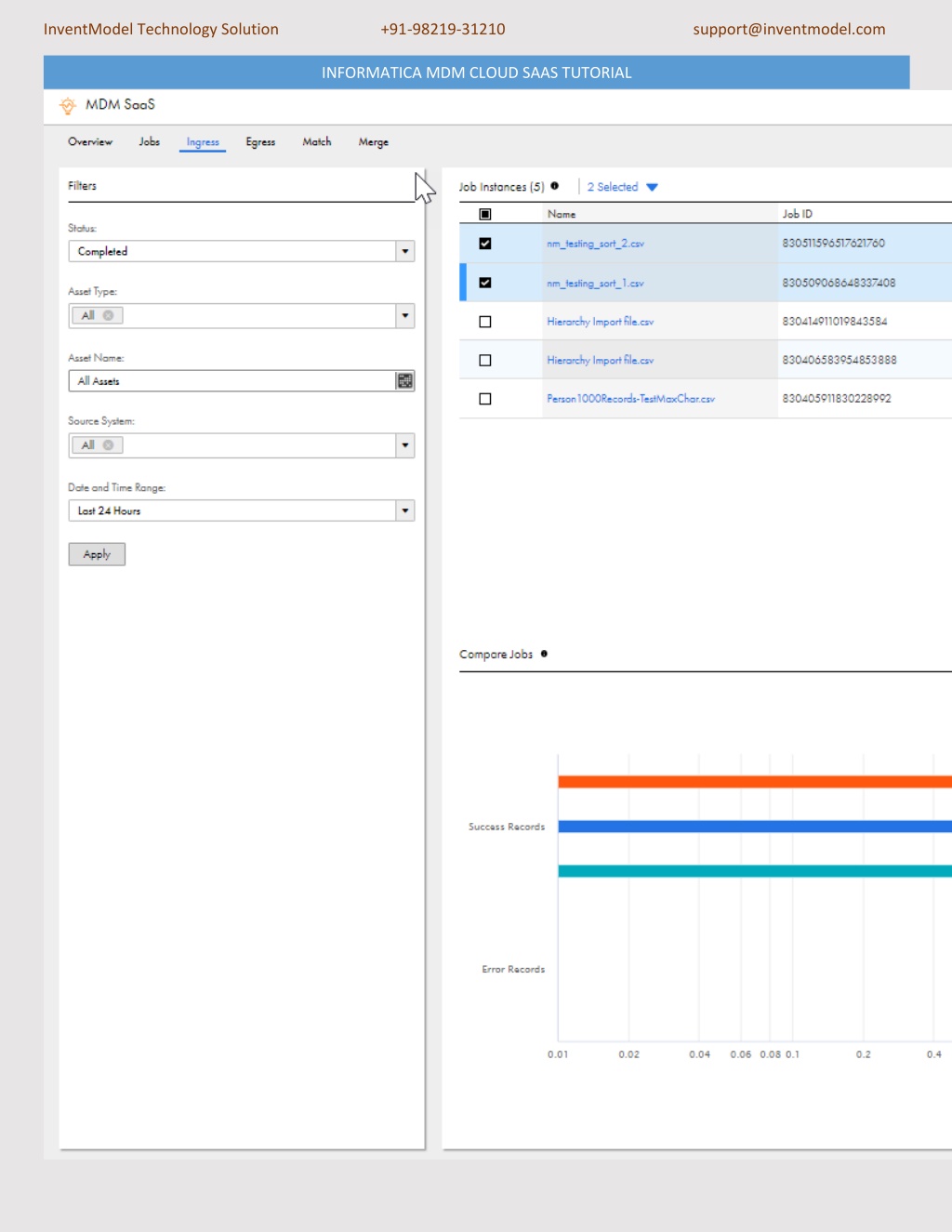
Task: Click the Compare Jobs info icon
Action: coord(544,654)
